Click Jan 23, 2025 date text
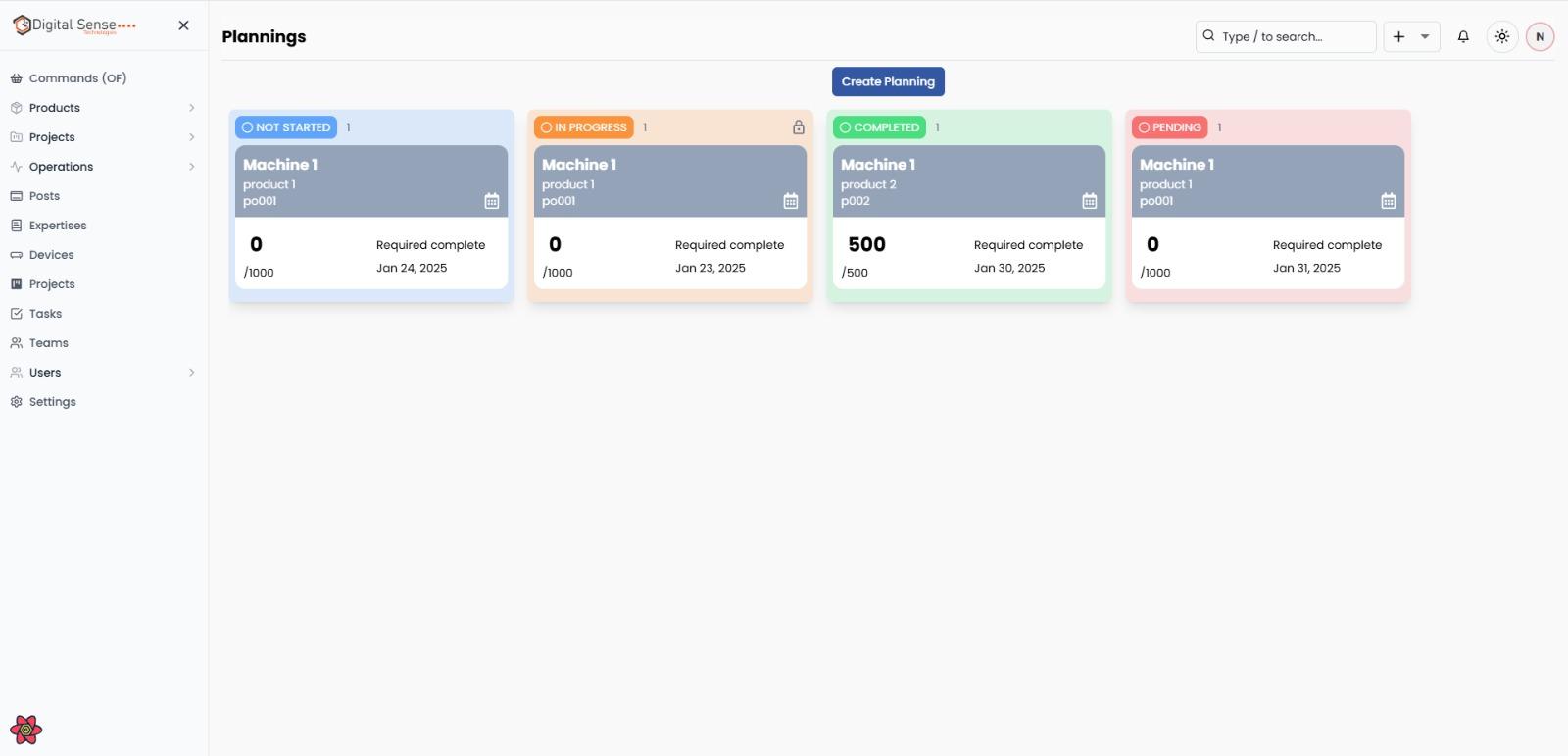This screenshot has height=756, width=1568. (x=710, y=268)
